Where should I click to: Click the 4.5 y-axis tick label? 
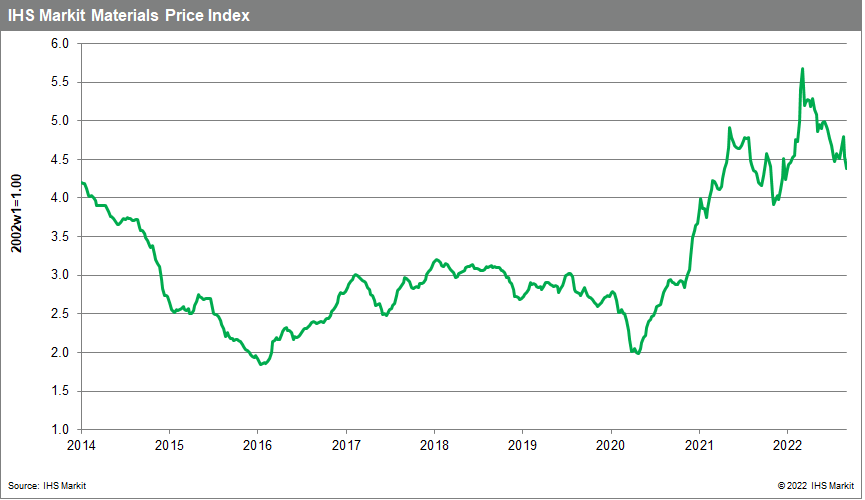click(59, 160)
